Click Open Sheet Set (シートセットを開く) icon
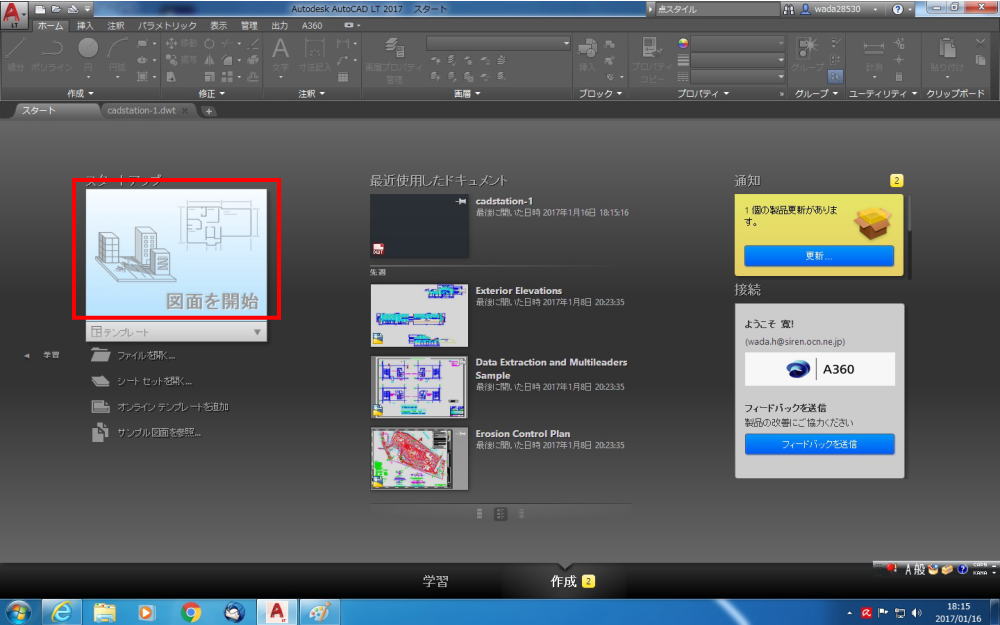 coord(100,381)
